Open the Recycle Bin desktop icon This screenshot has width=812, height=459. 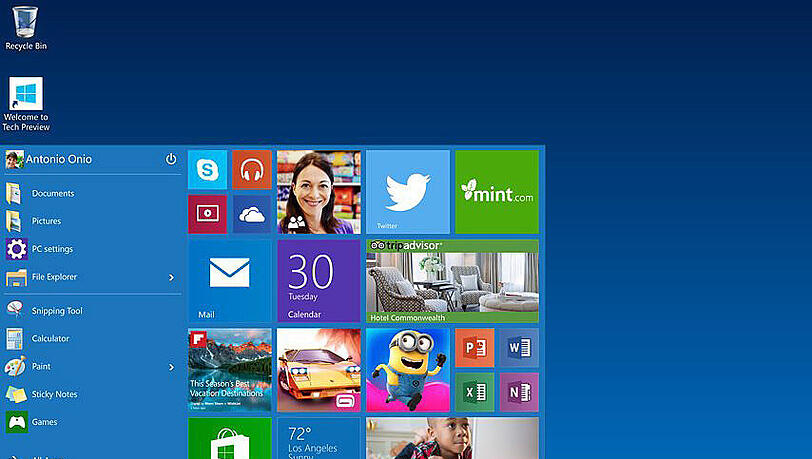(x=25, y=28)
